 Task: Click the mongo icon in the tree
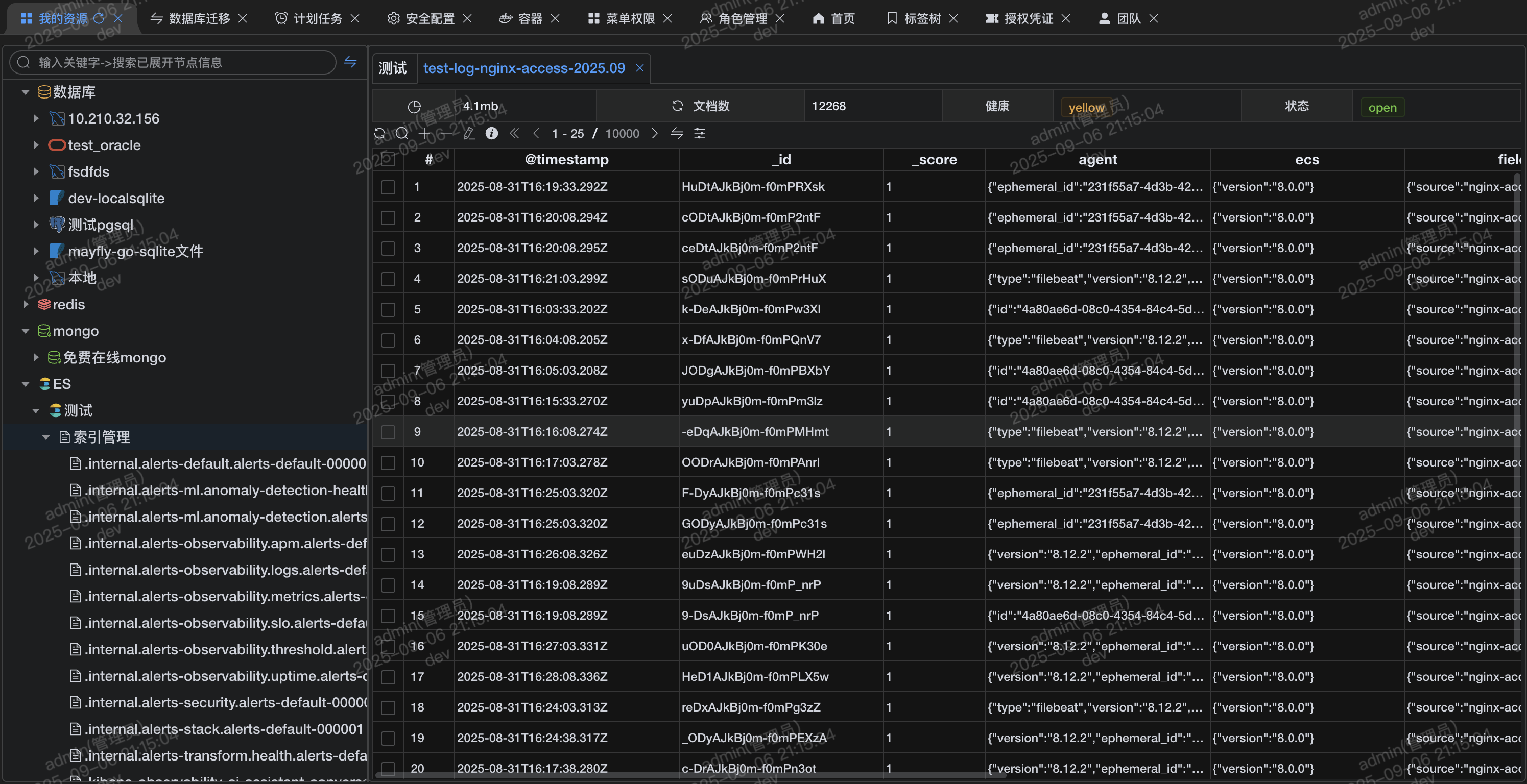[44, 331]
